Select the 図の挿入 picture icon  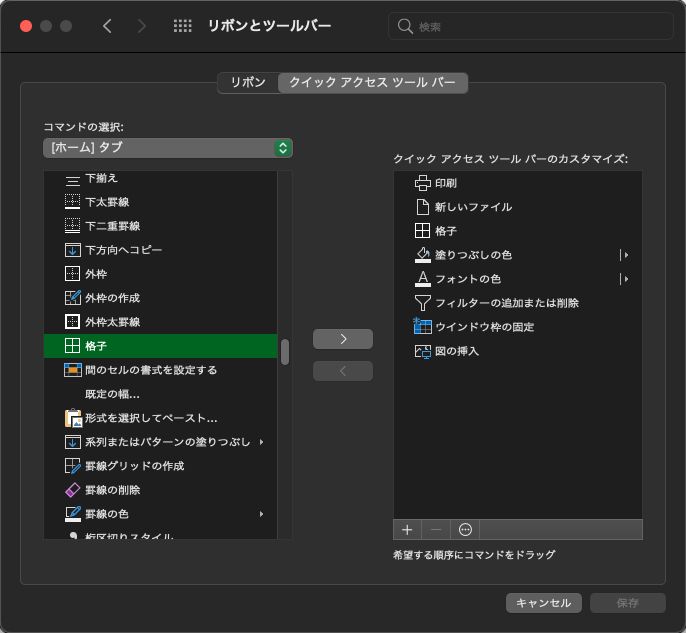tap(422, 351)
